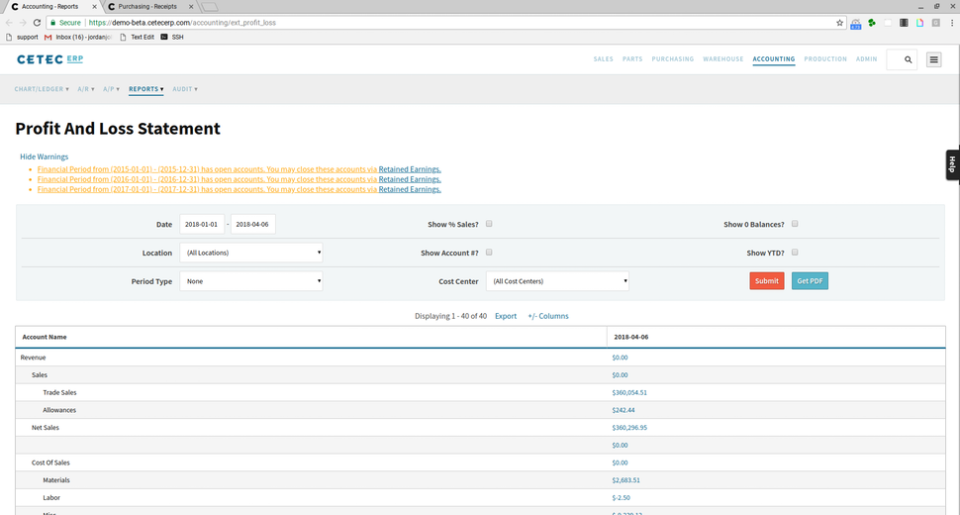
Task: Go to Parts module
Action: pos(632,59)
